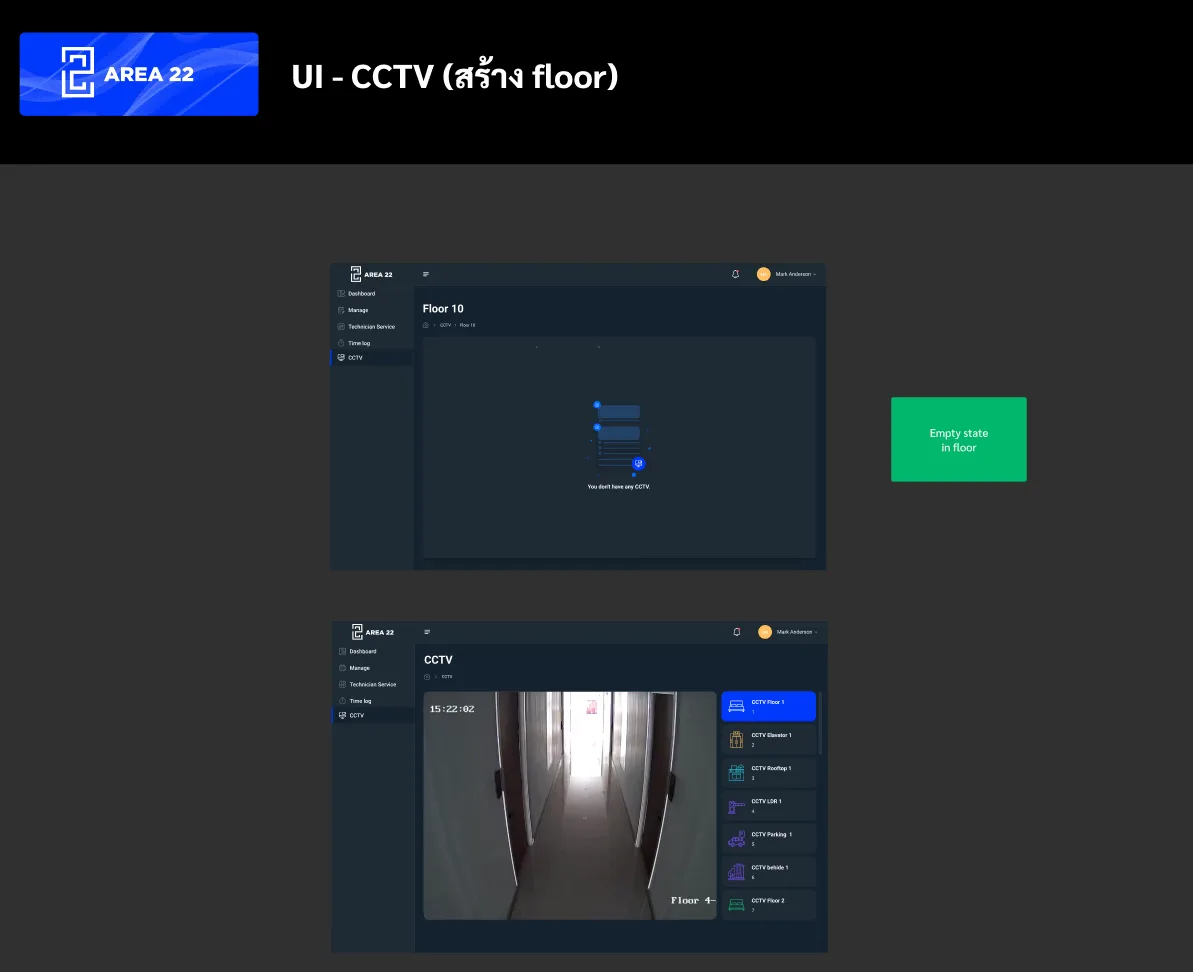The width and height of the screenshot is (1193, 972).
Task: Select elevator icon of CCTV Elevator 1
Action: pyautogui.click(x=736, y=739)
